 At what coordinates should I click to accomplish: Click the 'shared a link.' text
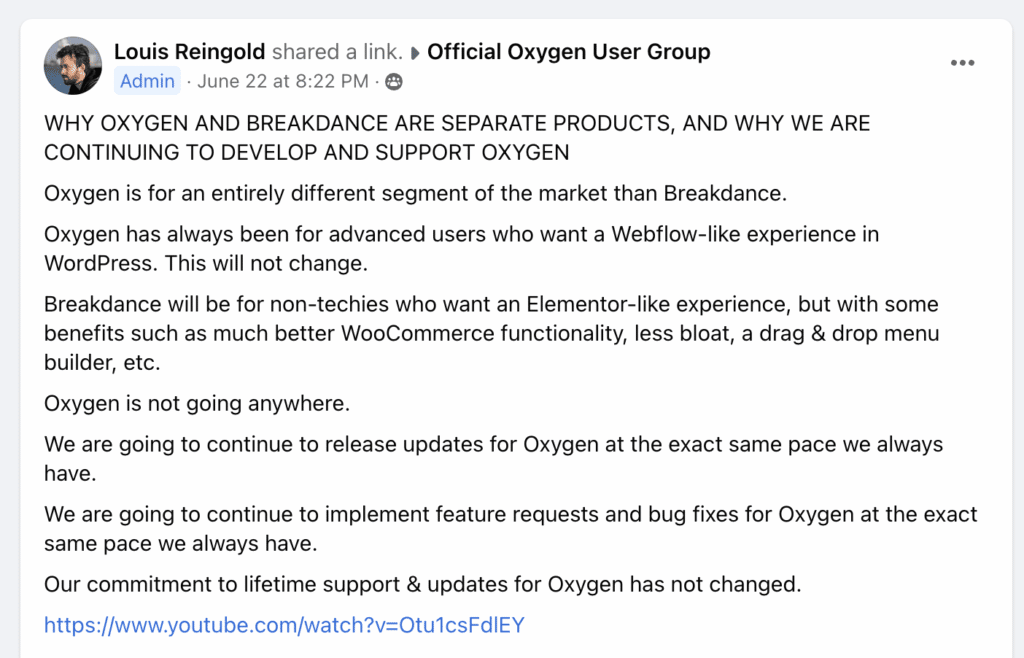coord(337,52)
